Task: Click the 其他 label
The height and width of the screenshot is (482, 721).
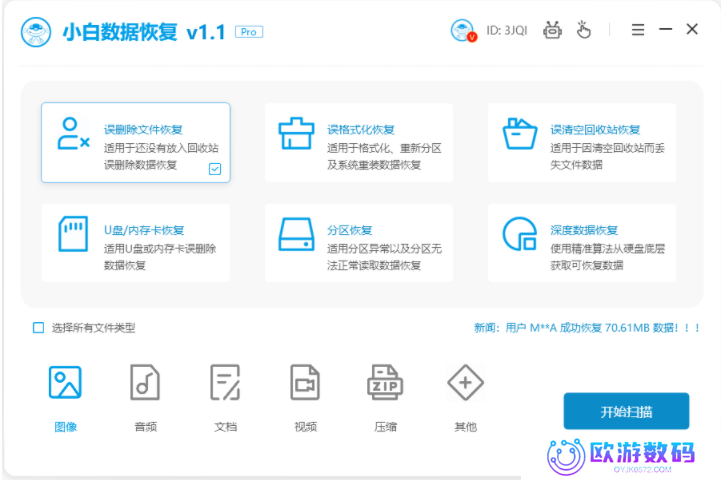Action: pyautogui.click(x=465, y=427)
